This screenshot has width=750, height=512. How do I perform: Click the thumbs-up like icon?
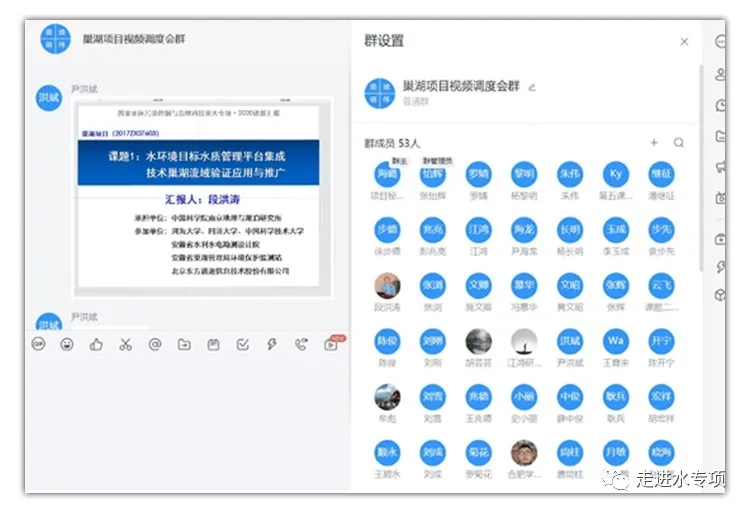pyautogui.click(x=96, y=344)
